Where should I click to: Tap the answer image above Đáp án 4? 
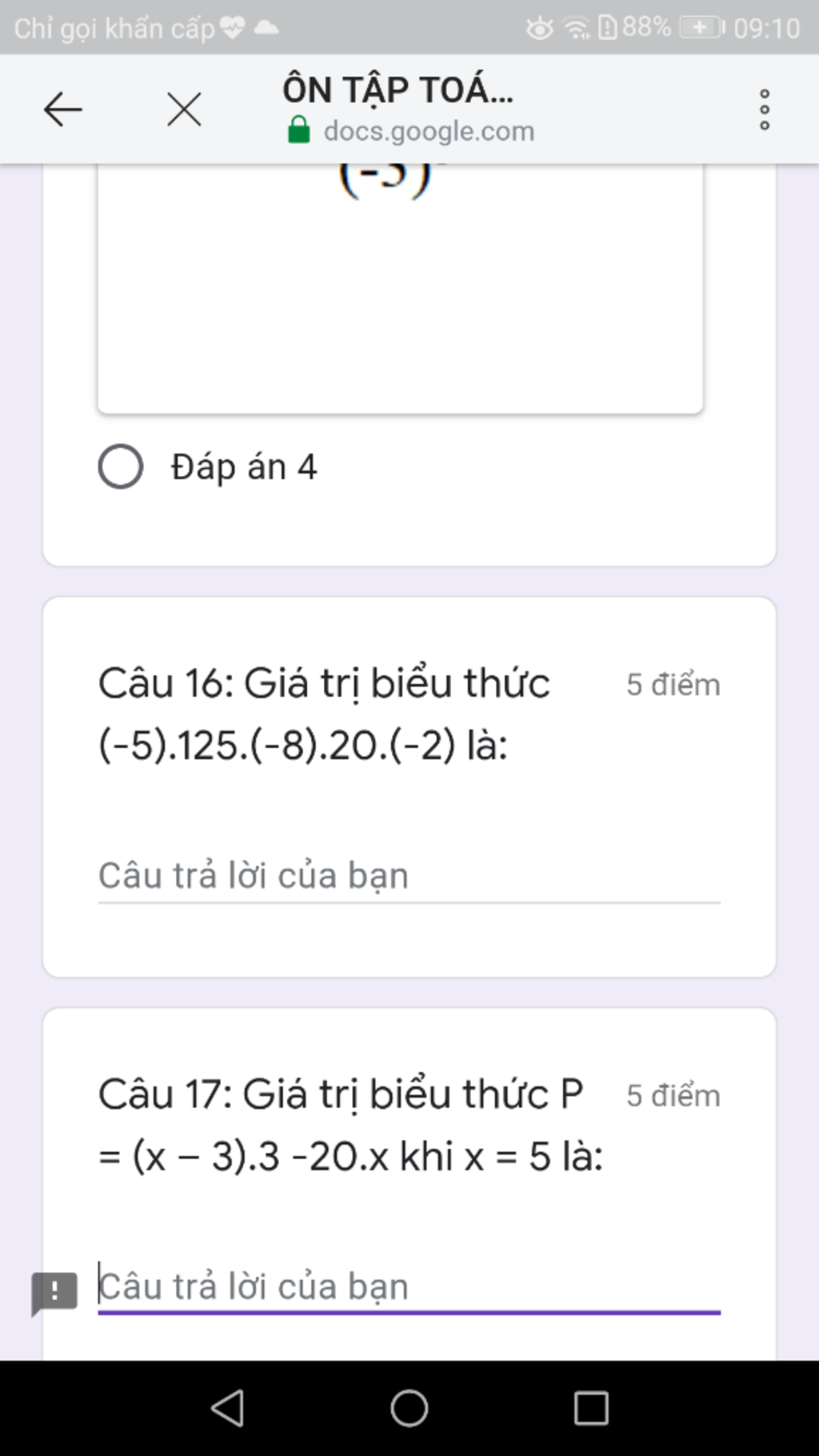click(400, 289)
